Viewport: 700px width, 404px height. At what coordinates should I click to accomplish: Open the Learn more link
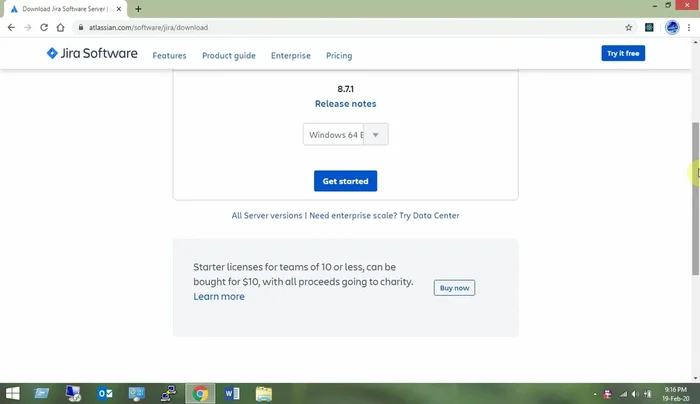pos(219,296)
